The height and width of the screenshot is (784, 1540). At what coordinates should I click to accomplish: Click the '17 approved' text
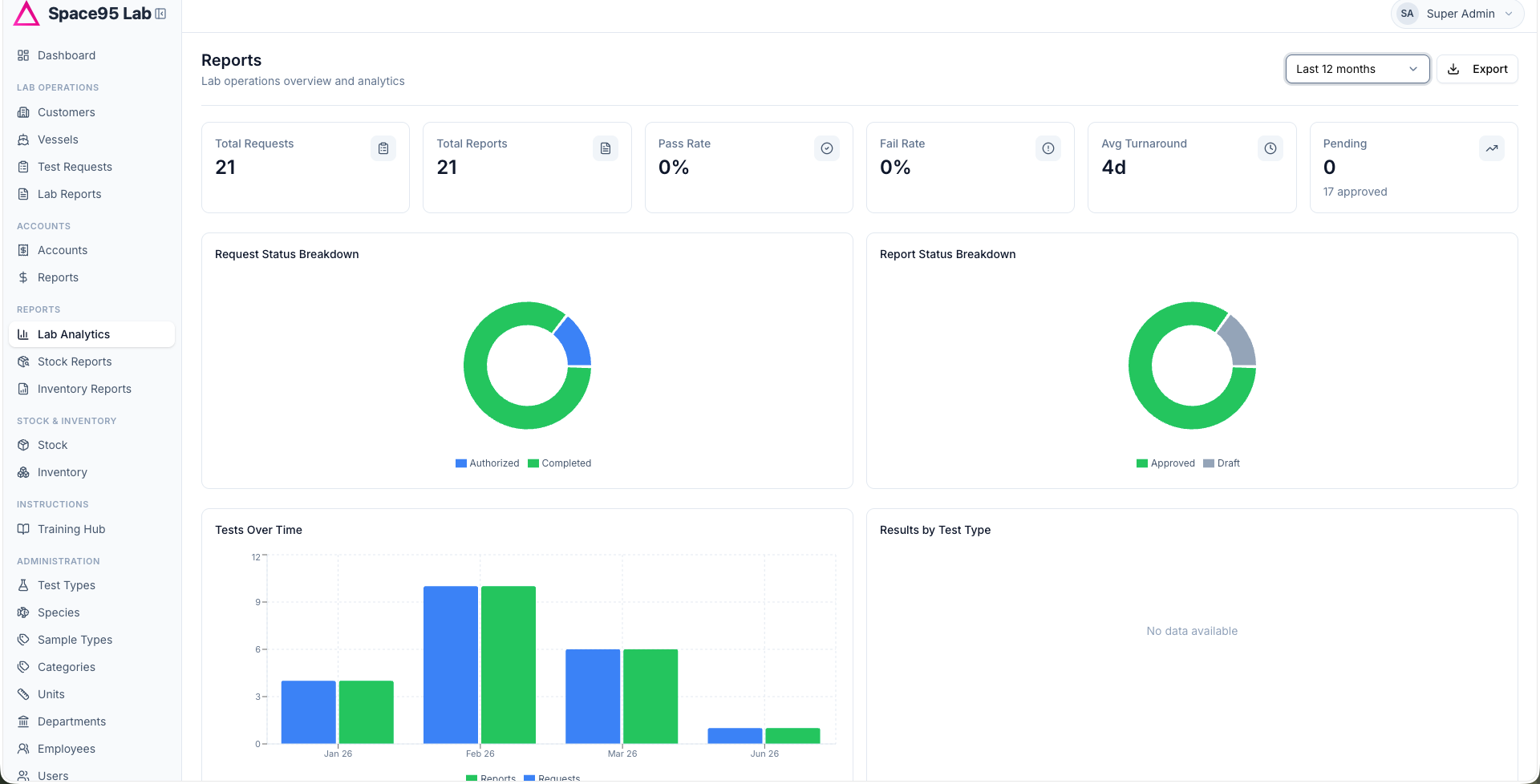pyautogui.click(x=1355, y=192)
